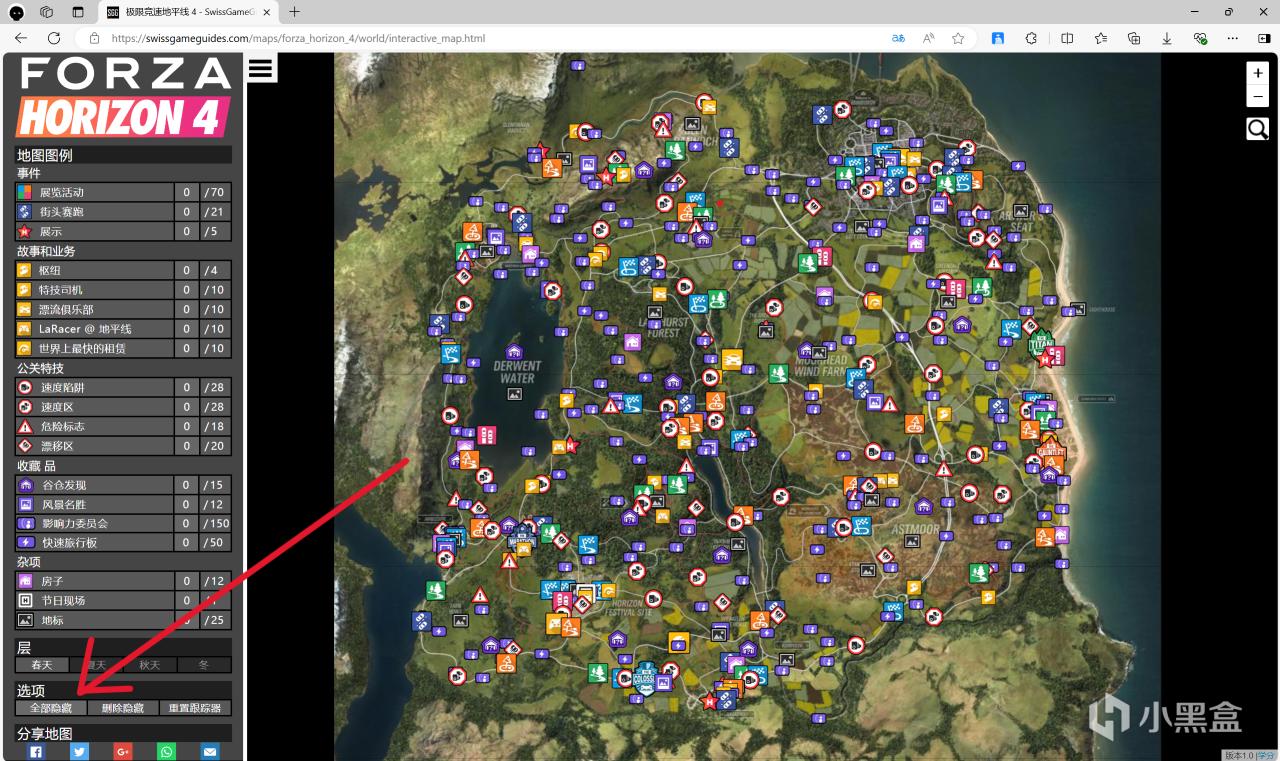Reload the page with refresh icon
The image size is (1280, 761).
(x=54, y=38)
